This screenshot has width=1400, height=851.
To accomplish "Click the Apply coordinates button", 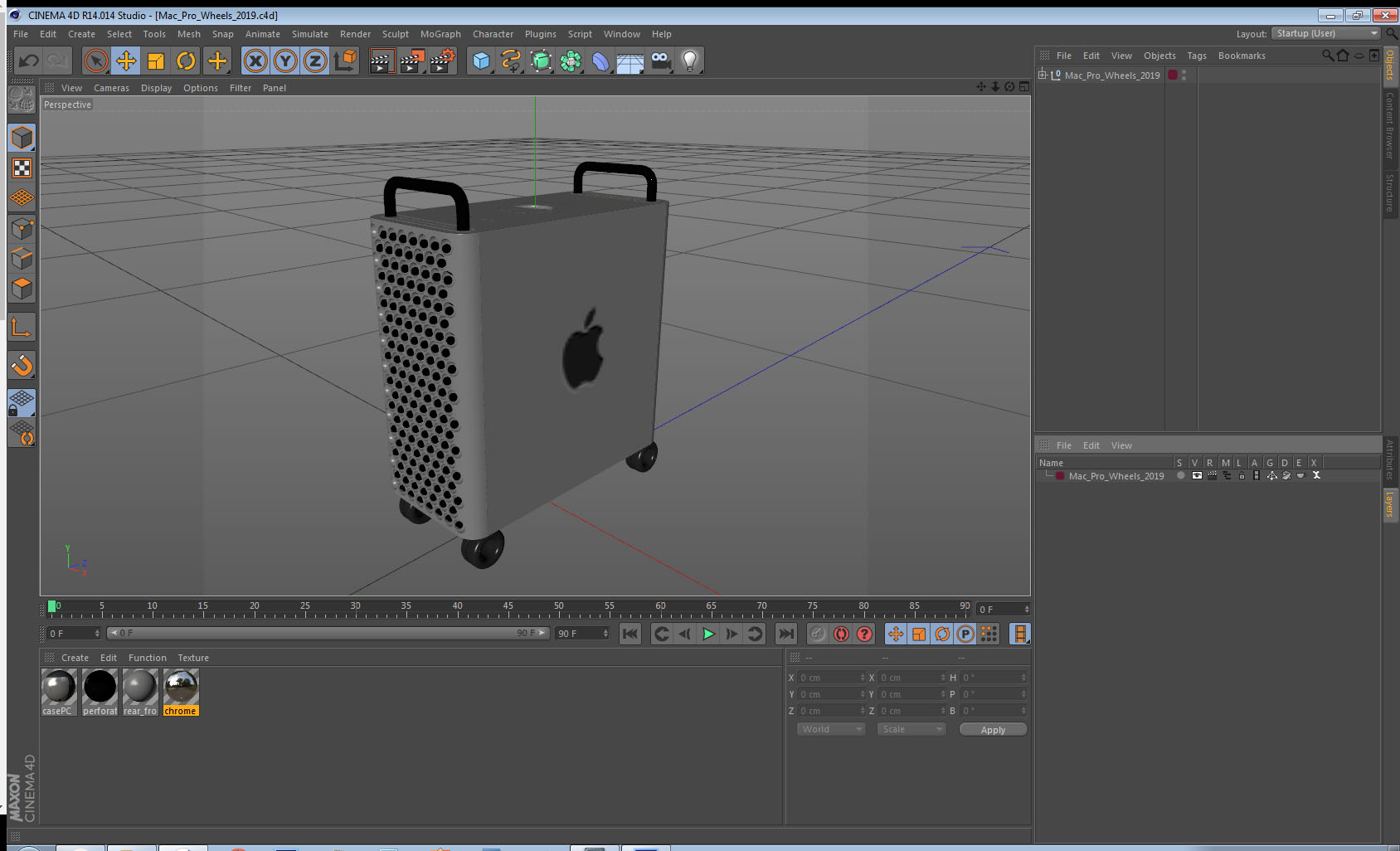I will [x=993, y=730].
